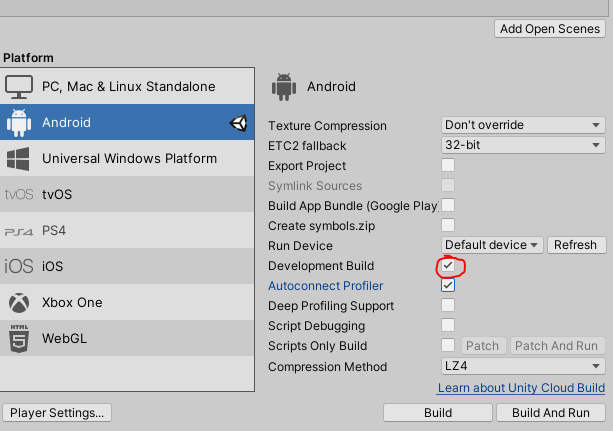This screenshot has width=613, height=431.
Task: Click the iOS platform icon
Action: coord(19,266)
